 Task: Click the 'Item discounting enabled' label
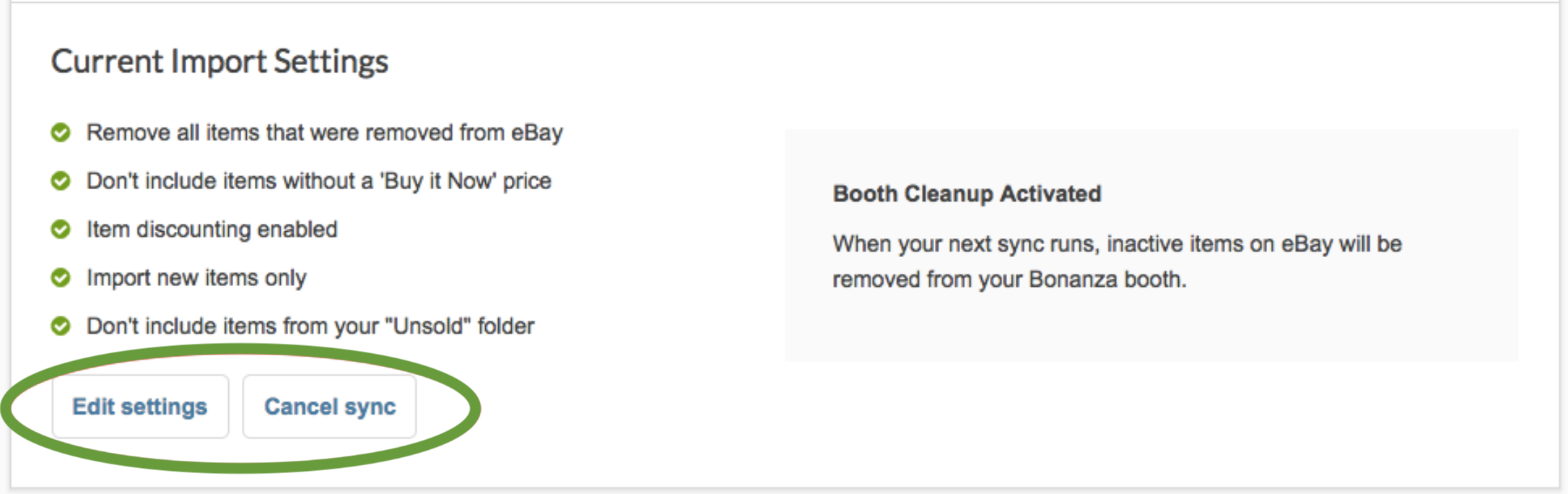tap(212, 230)
